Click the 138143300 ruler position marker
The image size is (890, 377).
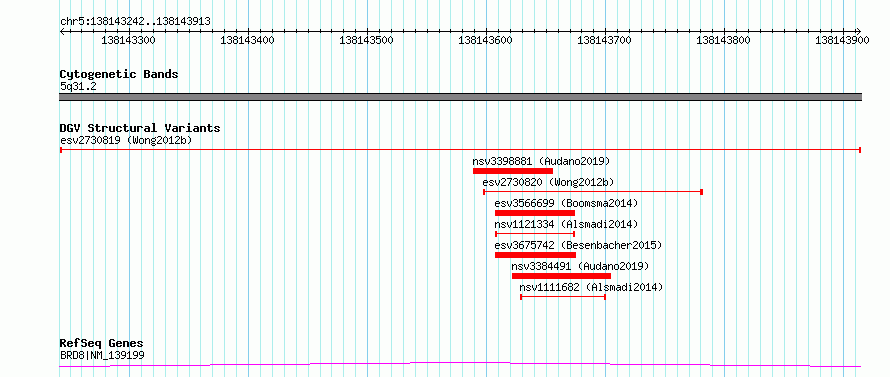(x=128, y=40)
